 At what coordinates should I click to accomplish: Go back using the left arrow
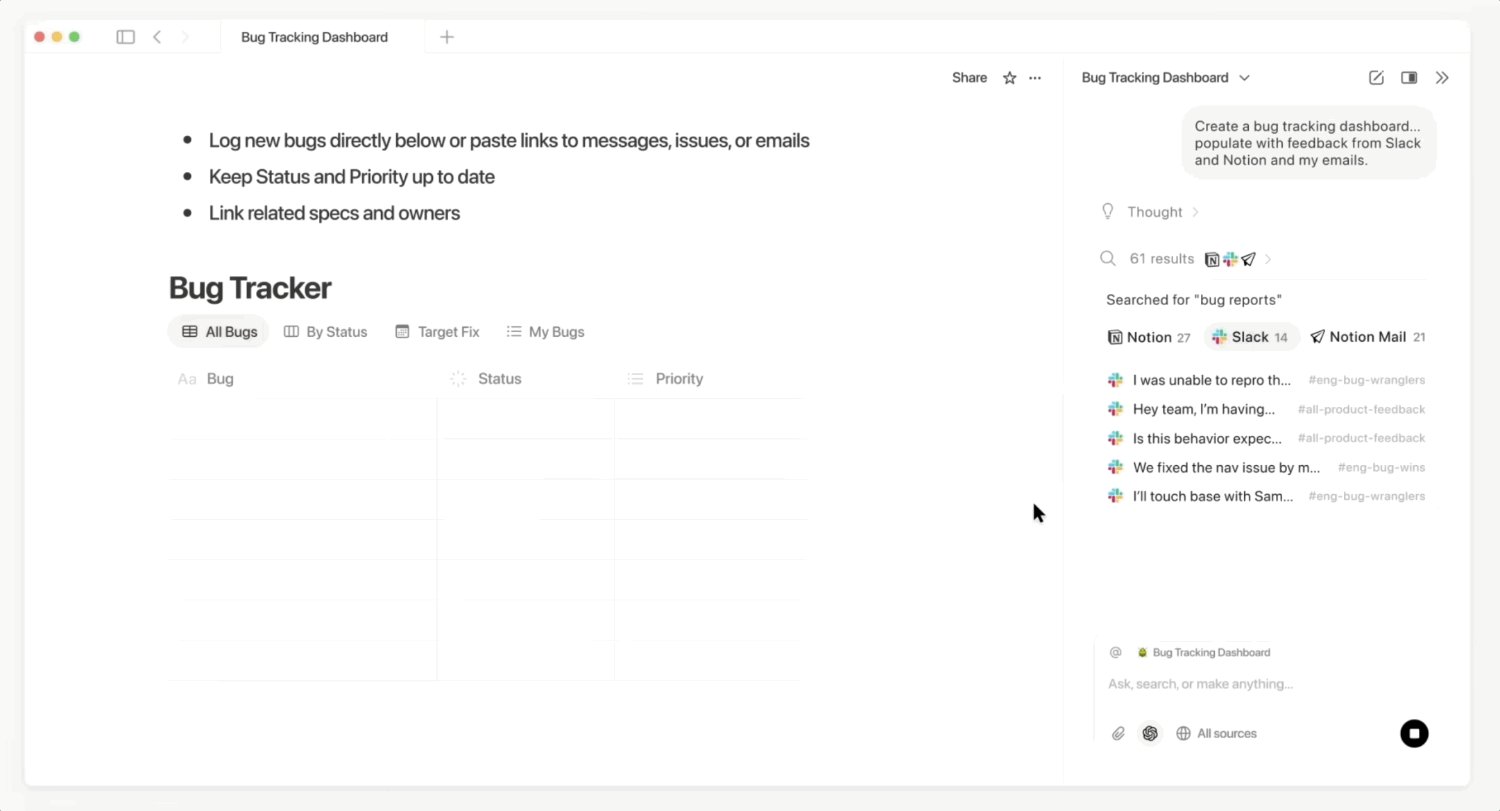coord(157,37)
